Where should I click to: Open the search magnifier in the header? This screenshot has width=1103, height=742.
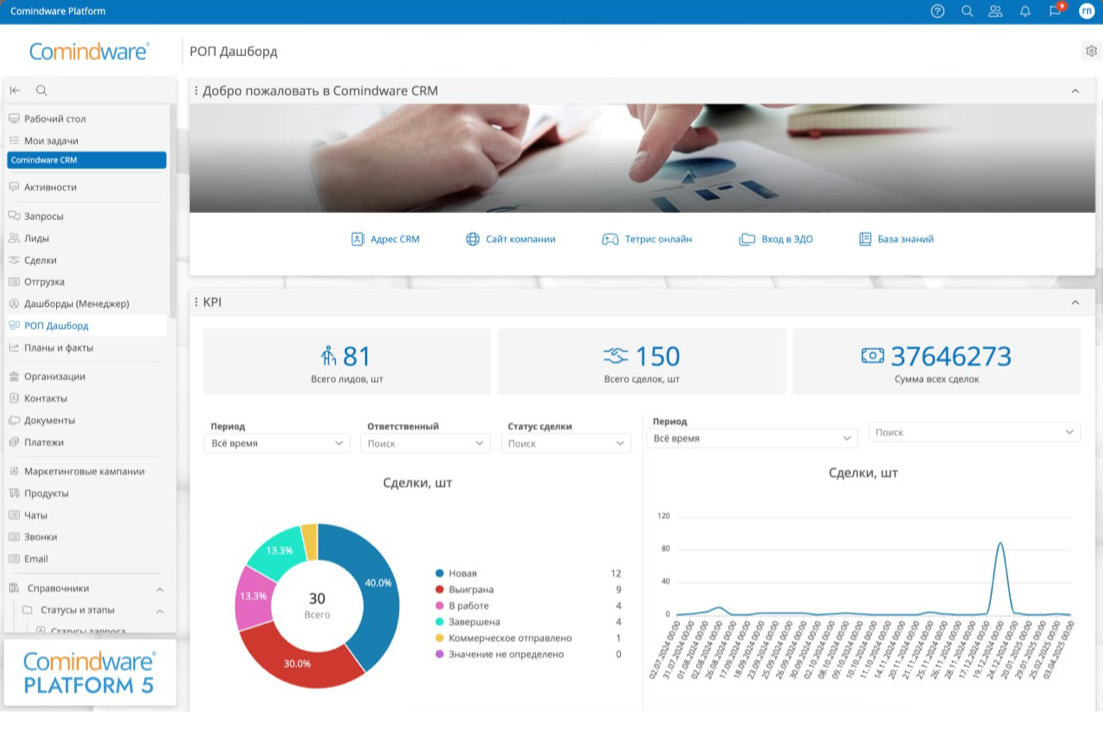[x=966, y=11]
